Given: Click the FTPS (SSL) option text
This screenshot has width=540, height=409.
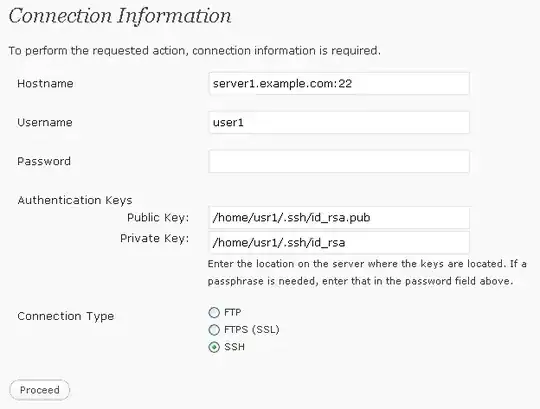Looking at the screenshot, I should coord(252,330).
